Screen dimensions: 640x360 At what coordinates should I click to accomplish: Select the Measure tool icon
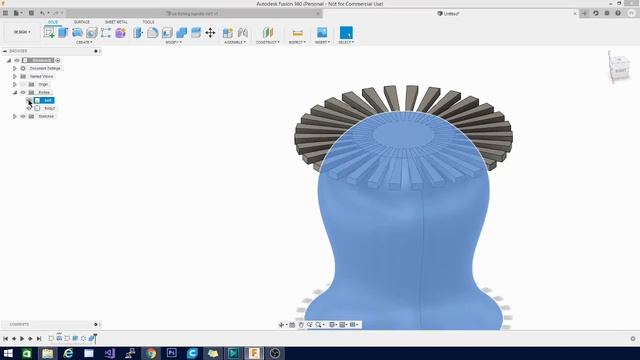tap(298, 33)
